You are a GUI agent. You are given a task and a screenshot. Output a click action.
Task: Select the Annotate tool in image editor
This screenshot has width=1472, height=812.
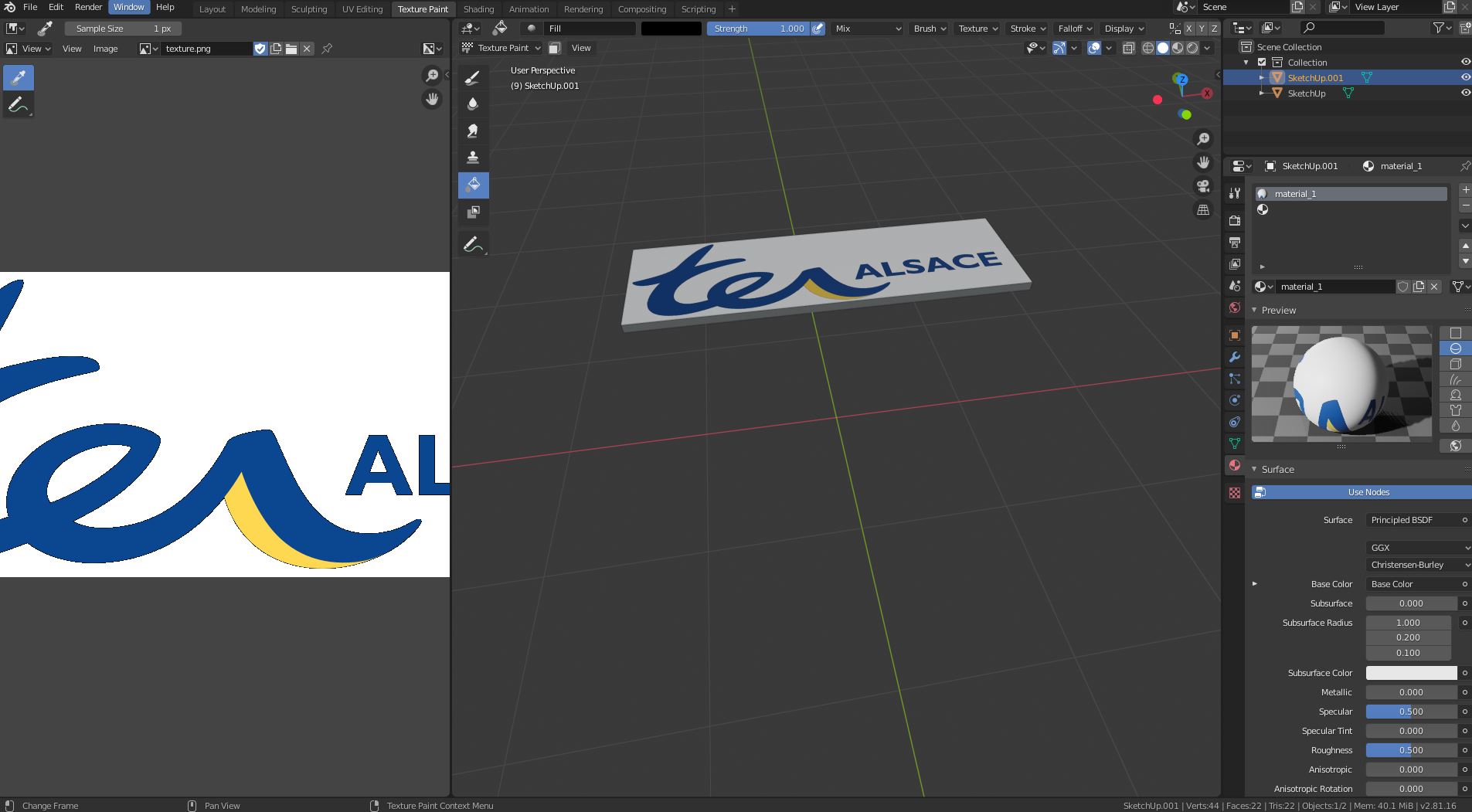(19, 104)
